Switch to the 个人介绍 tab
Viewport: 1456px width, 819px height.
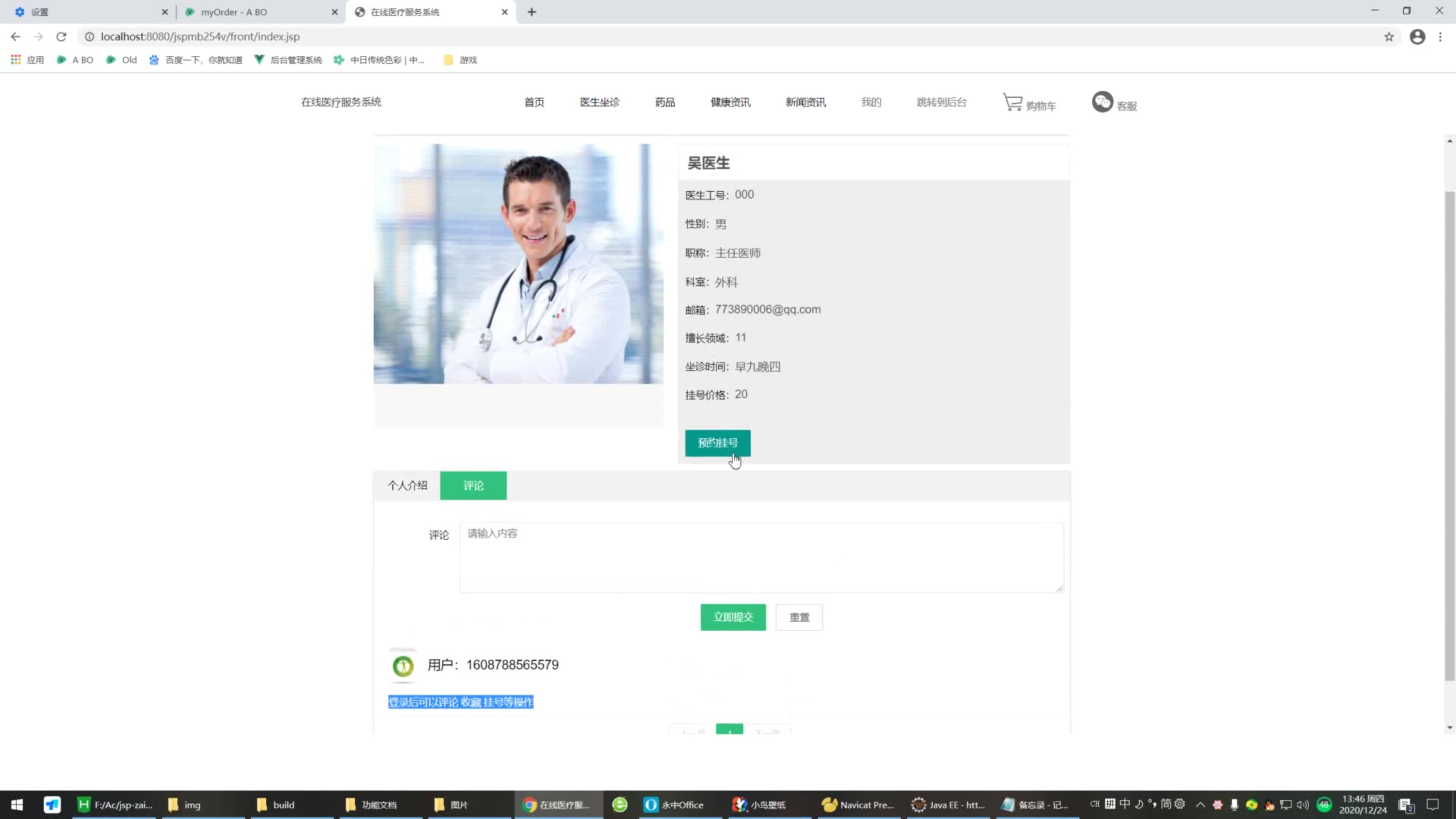pos(407,485)
